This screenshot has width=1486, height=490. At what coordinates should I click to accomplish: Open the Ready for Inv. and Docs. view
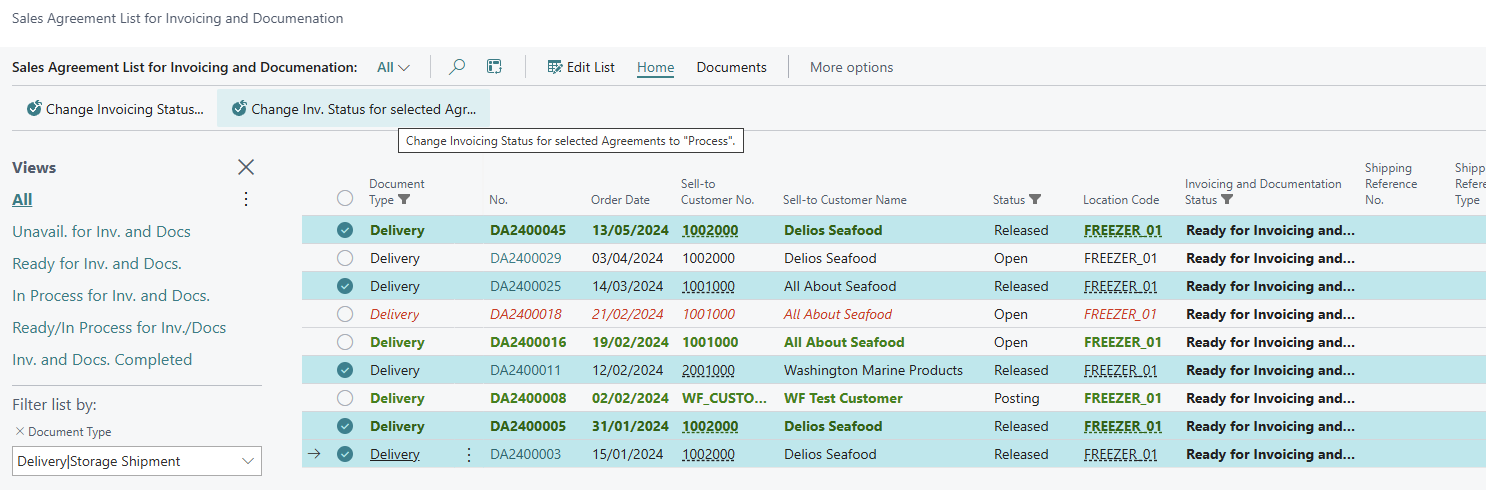click(96, 264)
